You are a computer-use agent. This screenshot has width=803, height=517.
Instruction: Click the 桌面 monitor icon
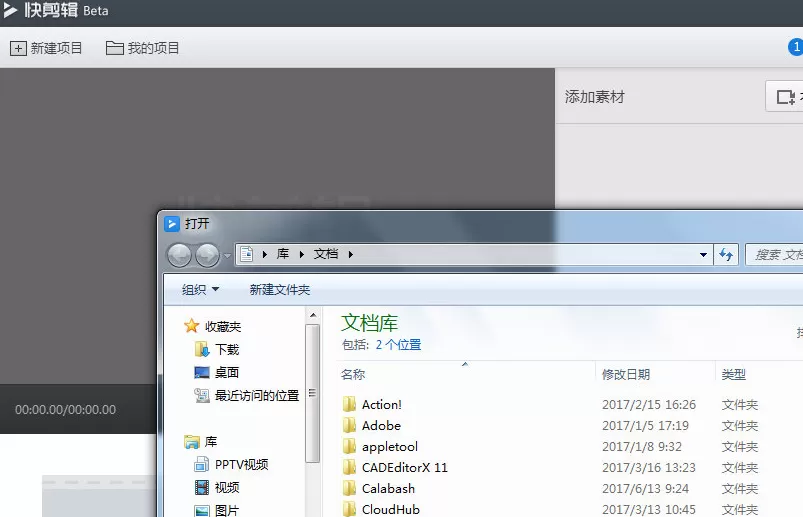[x=202, y=373]
